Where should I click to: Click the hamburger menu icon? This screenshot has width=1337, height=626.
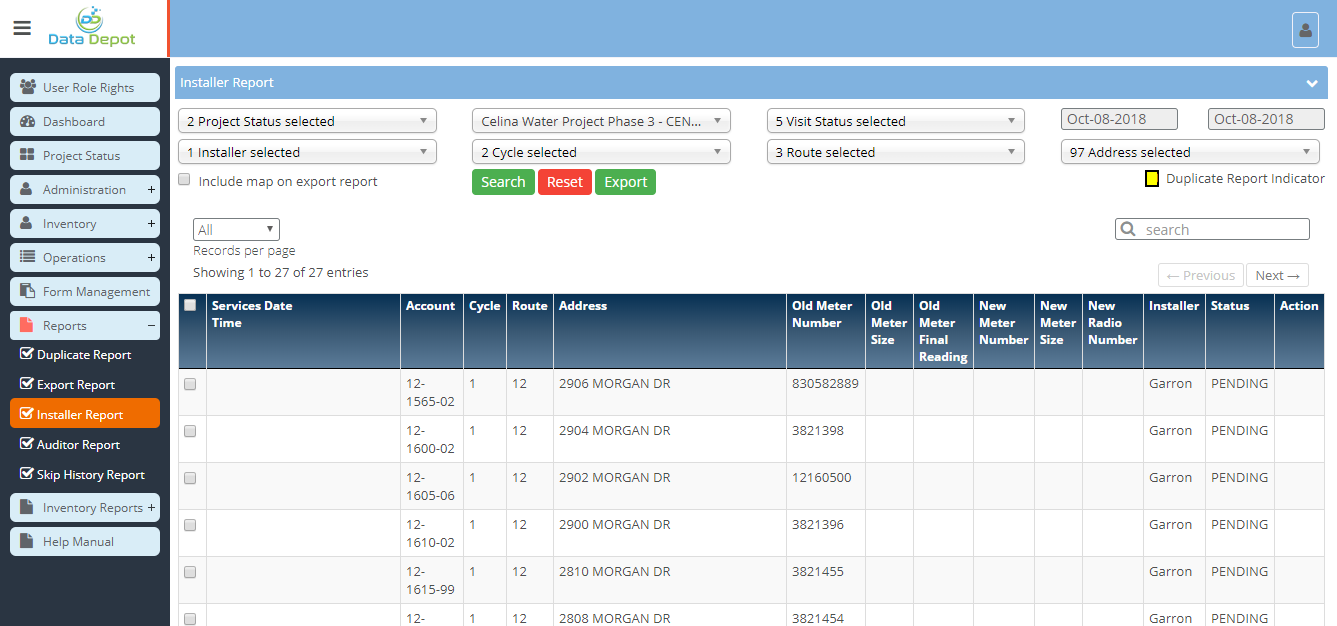tap(22, 28)
